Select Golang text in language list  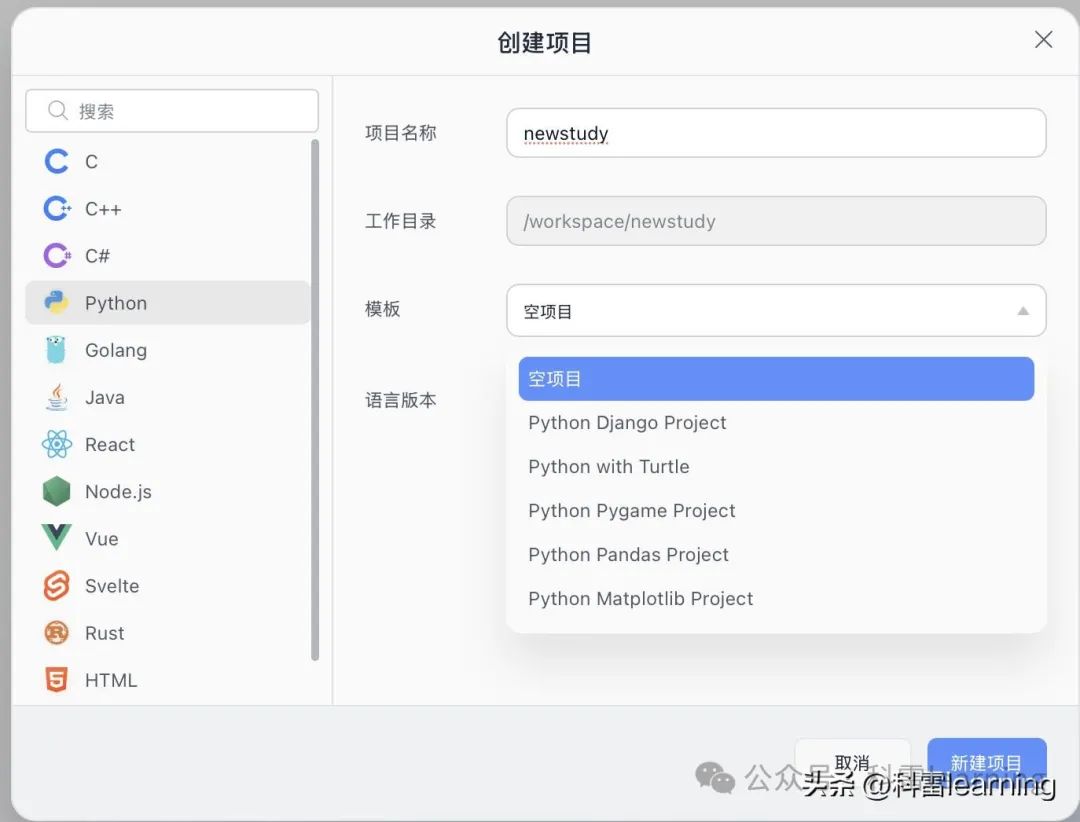coord(116,350)
